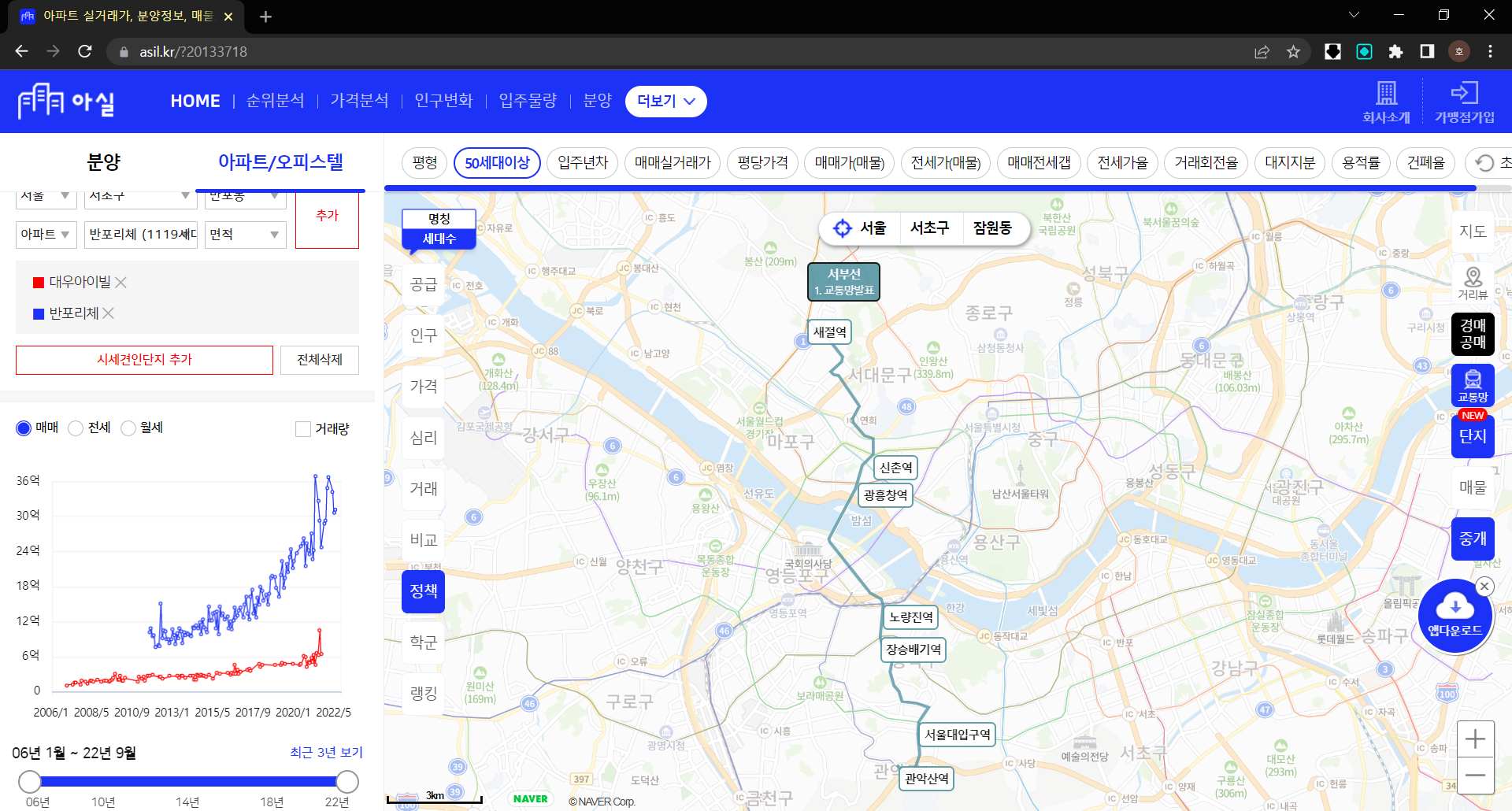Screen dimensions: 1512x811
Task: Toggle the 매매실거래가 filter pill
Action: pos(673,163)
